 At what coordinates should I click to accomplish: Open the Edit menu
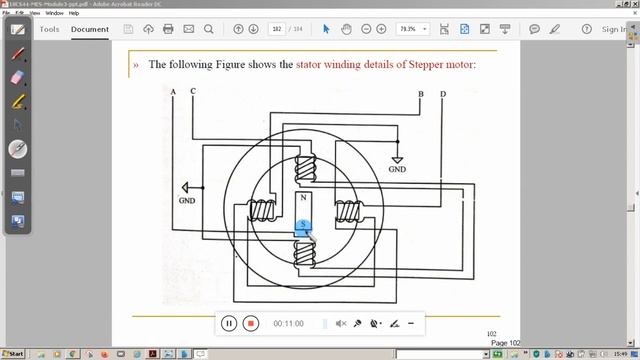tap(19, 13)
